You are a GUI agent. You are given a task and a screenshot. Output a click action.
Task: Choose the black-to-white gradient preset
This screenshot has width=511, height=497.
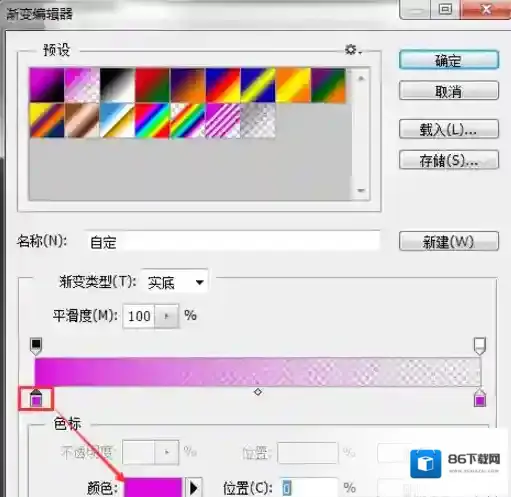pos(117,85)
